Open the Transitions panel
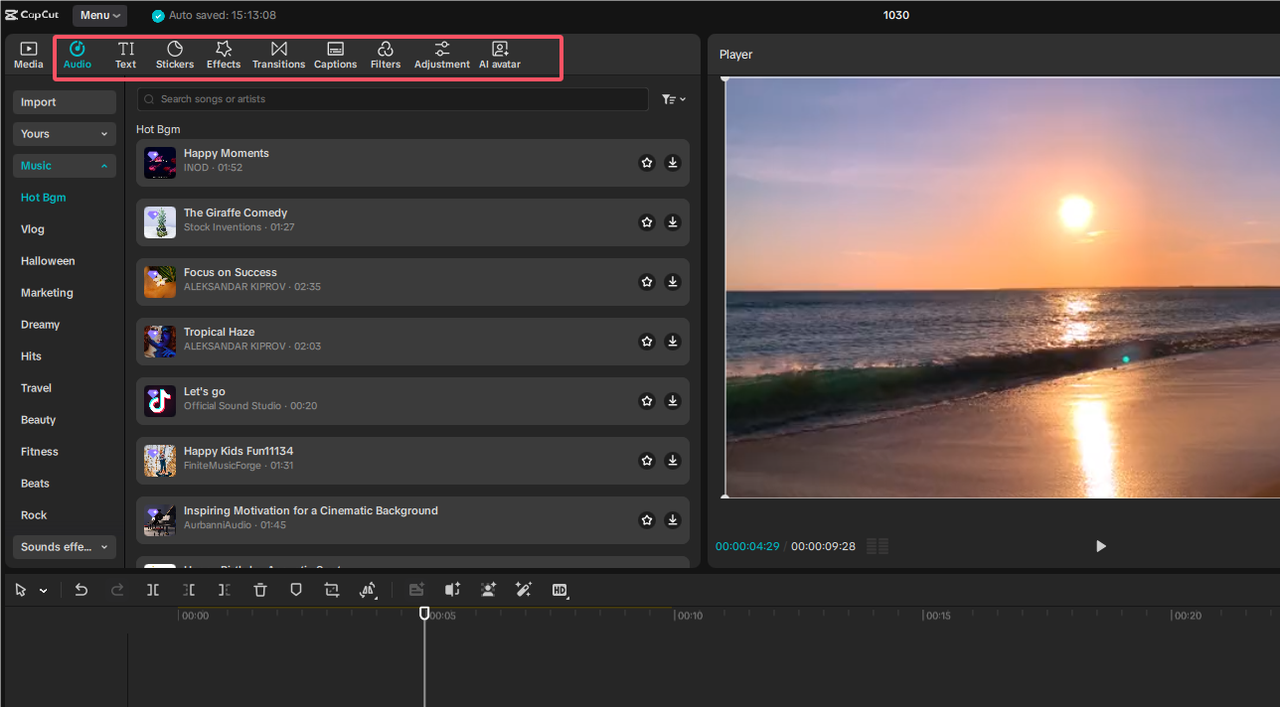Screen dimensions: 1280x707 pos(278,54)
